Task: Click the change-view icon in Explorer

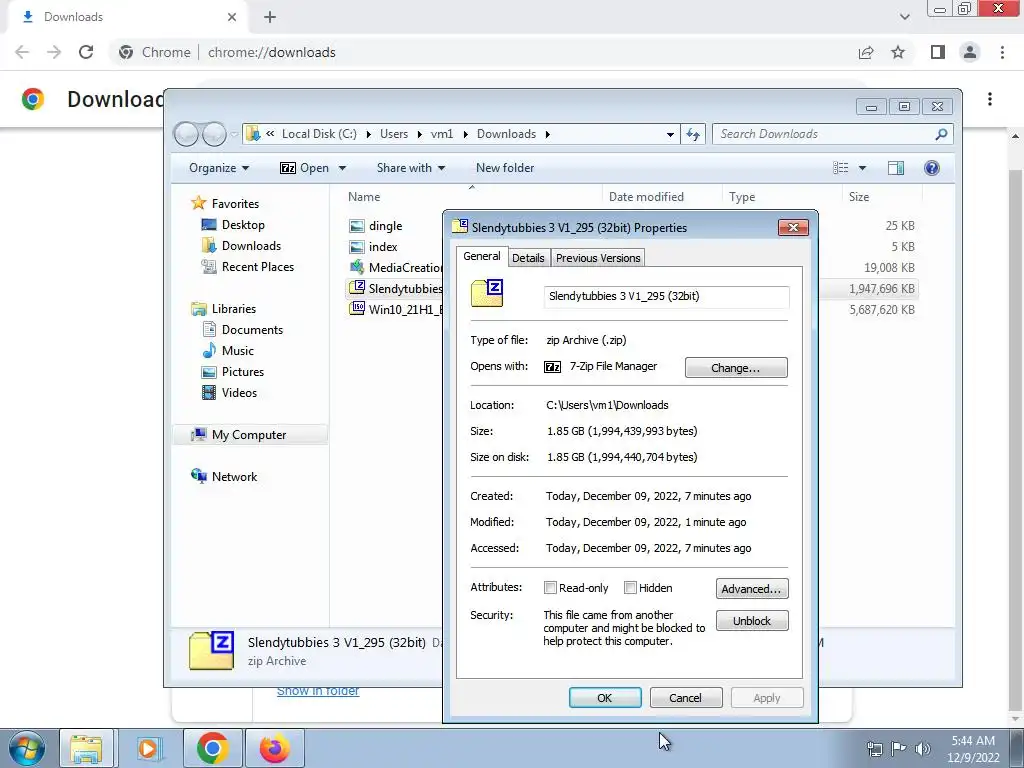Action: coord(840,168)
